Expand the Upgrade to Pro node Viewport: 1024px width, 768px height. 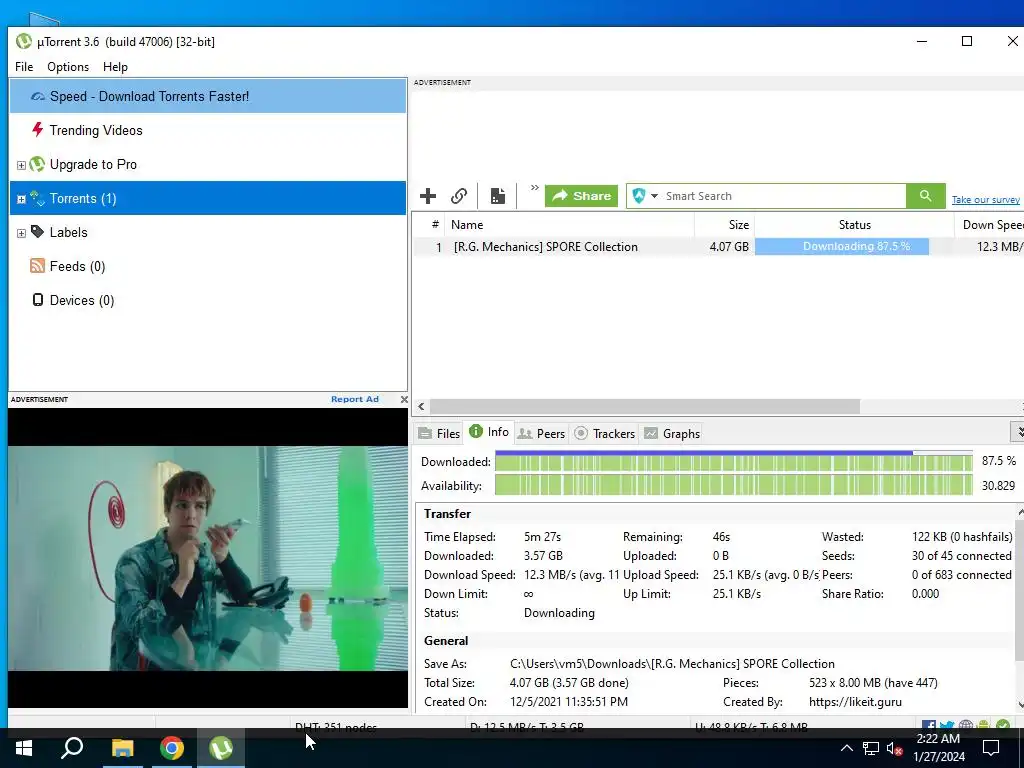[x=21, y=165]
